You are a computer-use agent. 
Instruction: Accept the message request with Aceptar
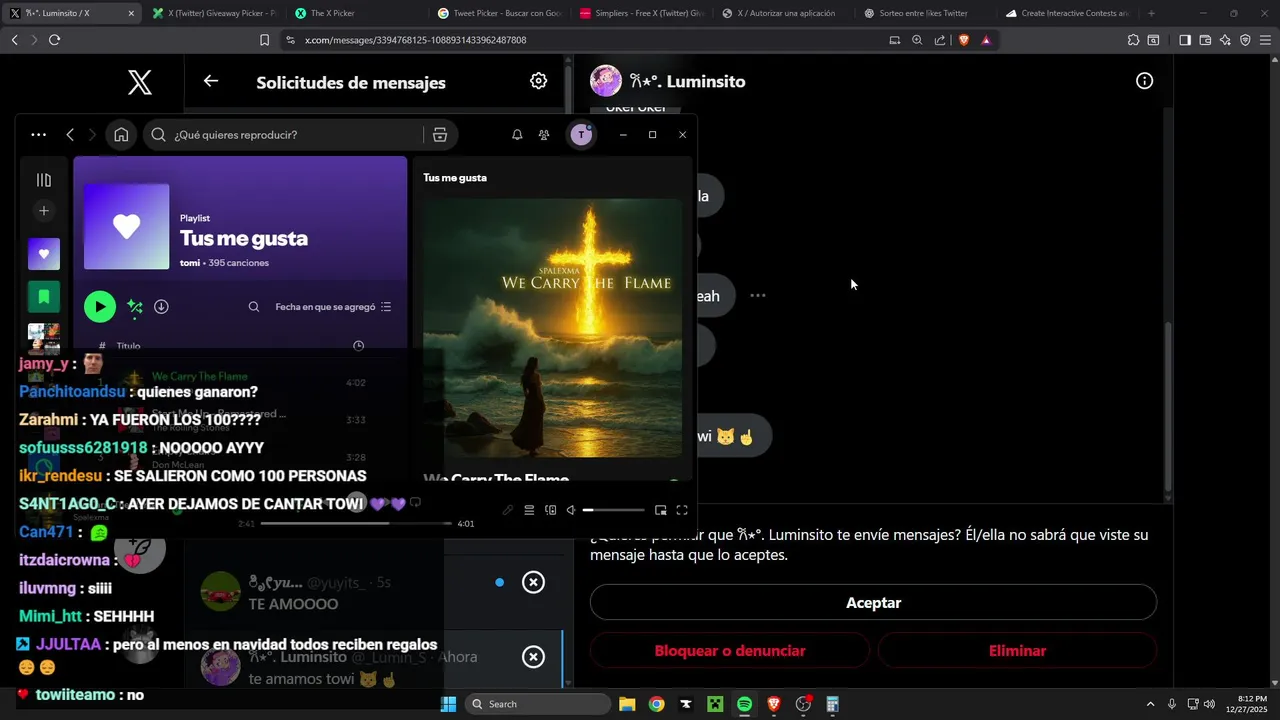pyautogui.click(x=873, y=603)
